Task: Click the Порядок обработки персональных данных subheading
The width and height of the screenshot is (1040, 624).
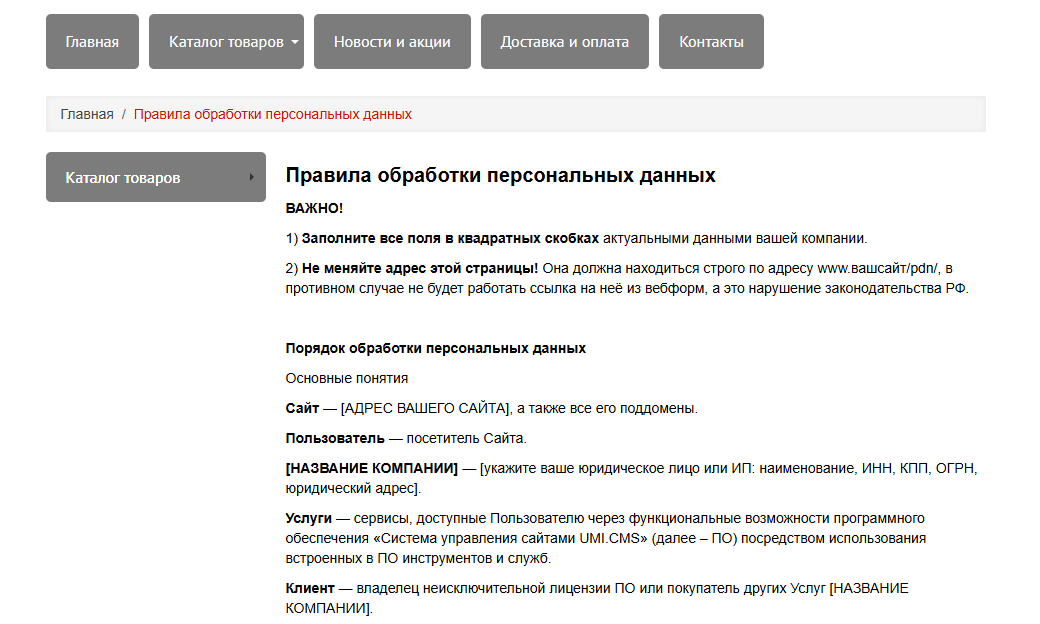Action: (x=436, y=348)
